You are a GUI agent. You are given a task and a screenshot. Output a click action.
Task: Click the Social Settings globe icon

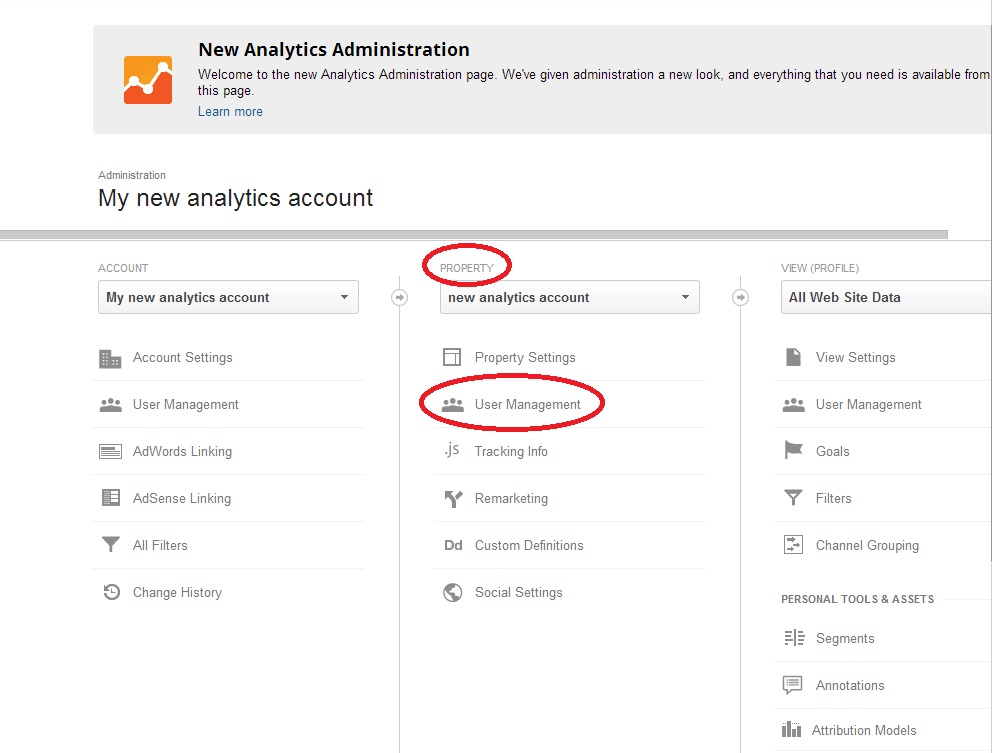pyautogui.click(x=452, y=592)
